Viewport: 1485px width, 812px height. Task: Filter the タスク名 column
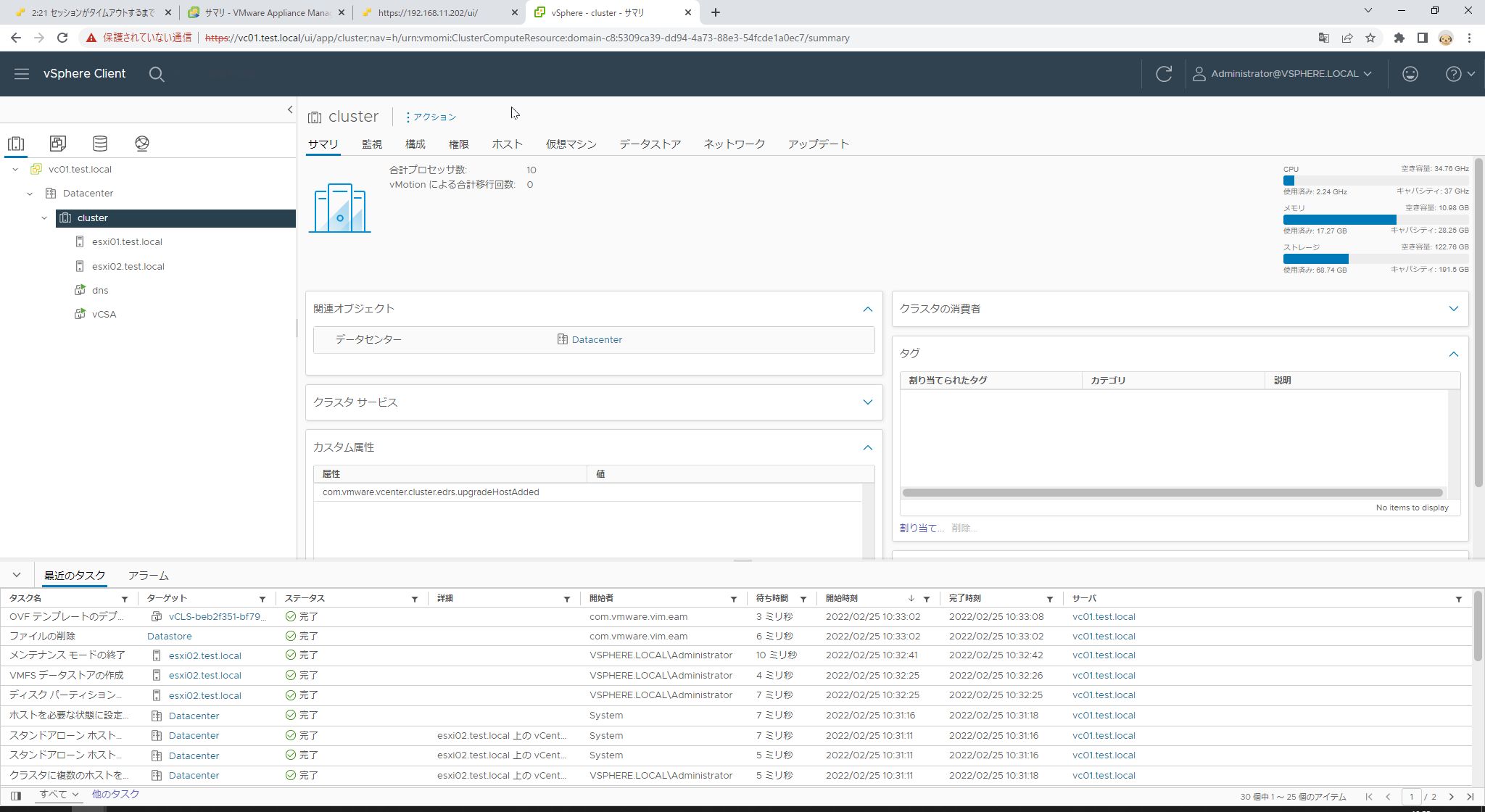[x=125, y=600]
